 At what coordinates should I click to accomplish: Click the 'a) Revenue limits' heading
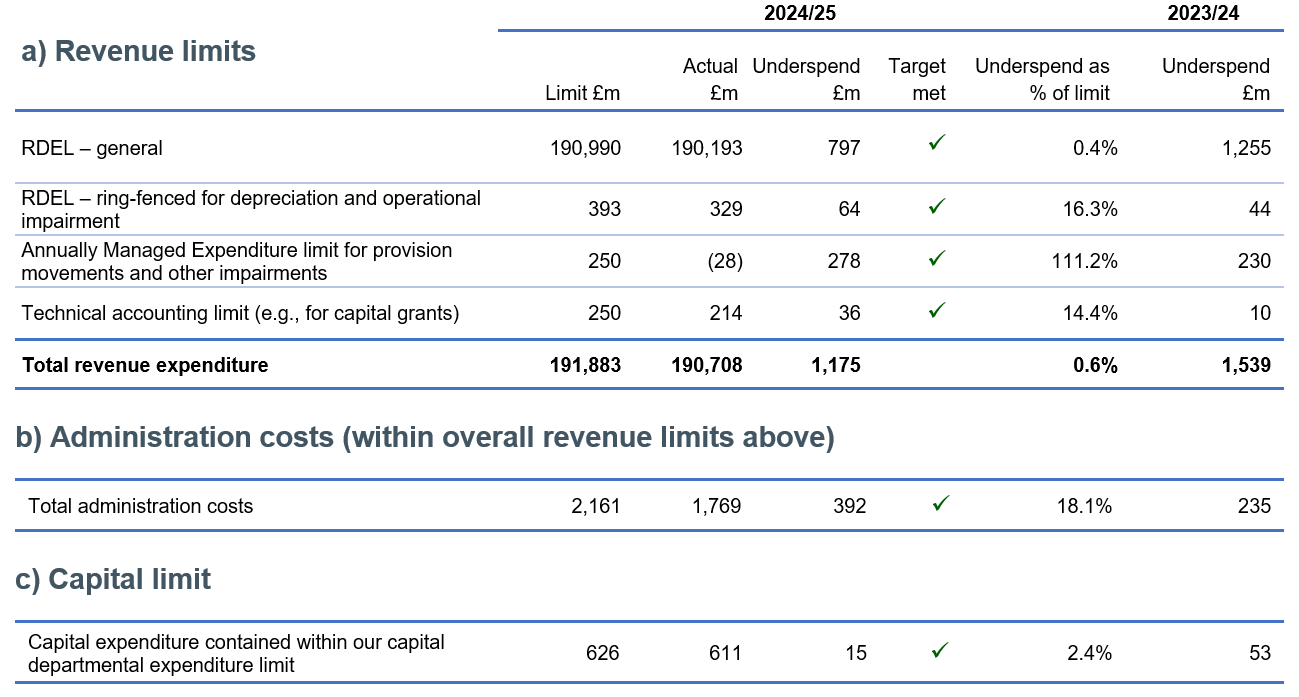coord(139,52)
